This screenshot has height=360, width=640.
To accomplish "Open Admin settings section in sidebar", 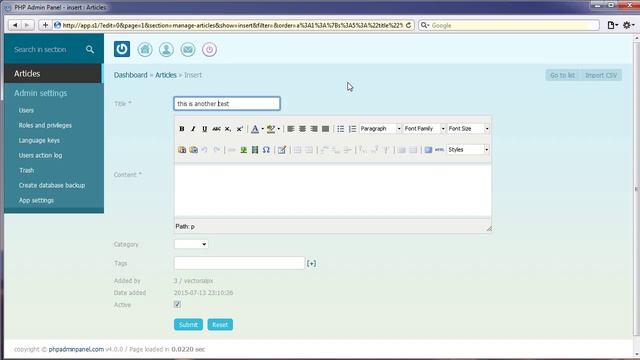I will tap(40, 93).
